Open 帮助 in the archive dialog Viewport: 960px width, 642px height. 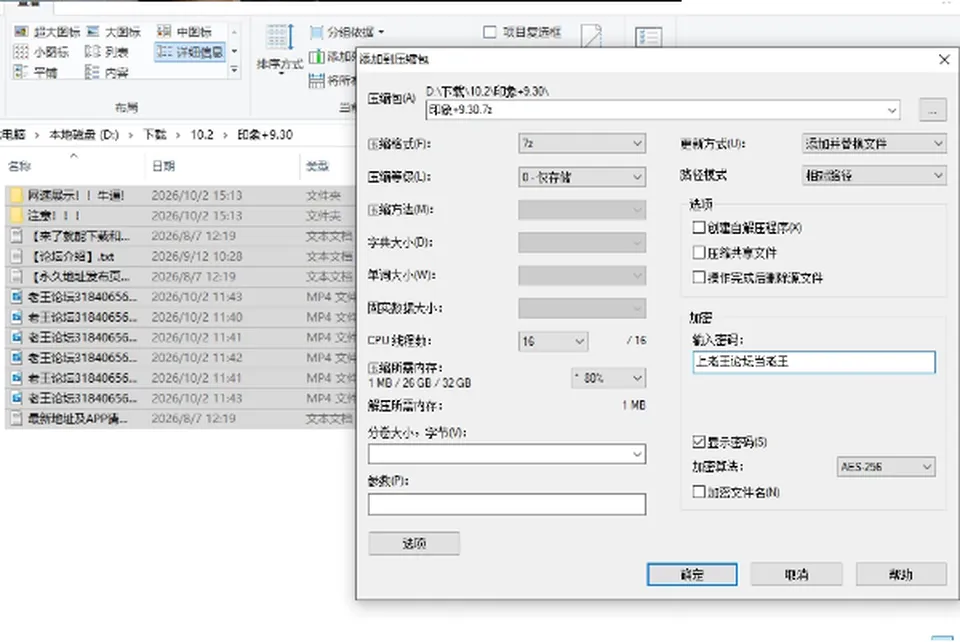pos(901,574)
